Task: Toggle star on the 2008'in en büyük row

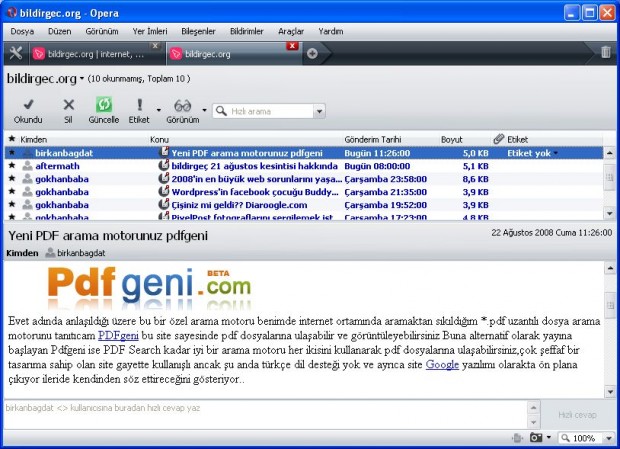Action: pyautogui.click(x=12, y=179)
